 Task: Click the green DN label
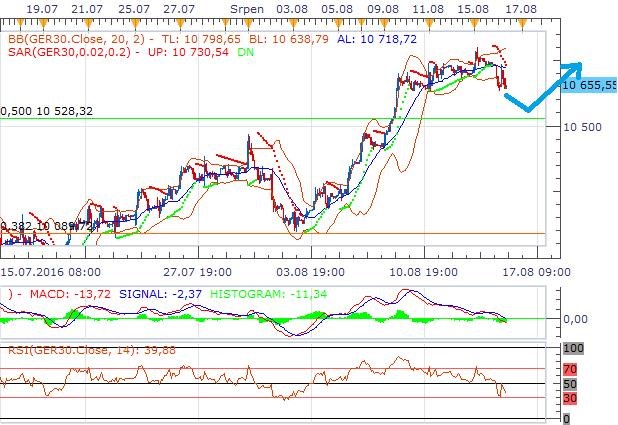tap(246, 52)
